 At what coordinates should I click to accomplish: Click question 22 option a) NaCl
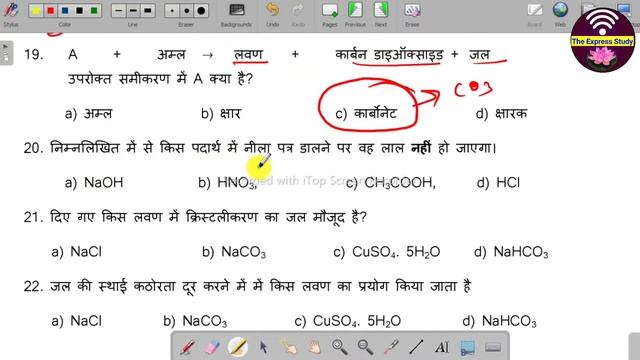click(x=76, y=321)
